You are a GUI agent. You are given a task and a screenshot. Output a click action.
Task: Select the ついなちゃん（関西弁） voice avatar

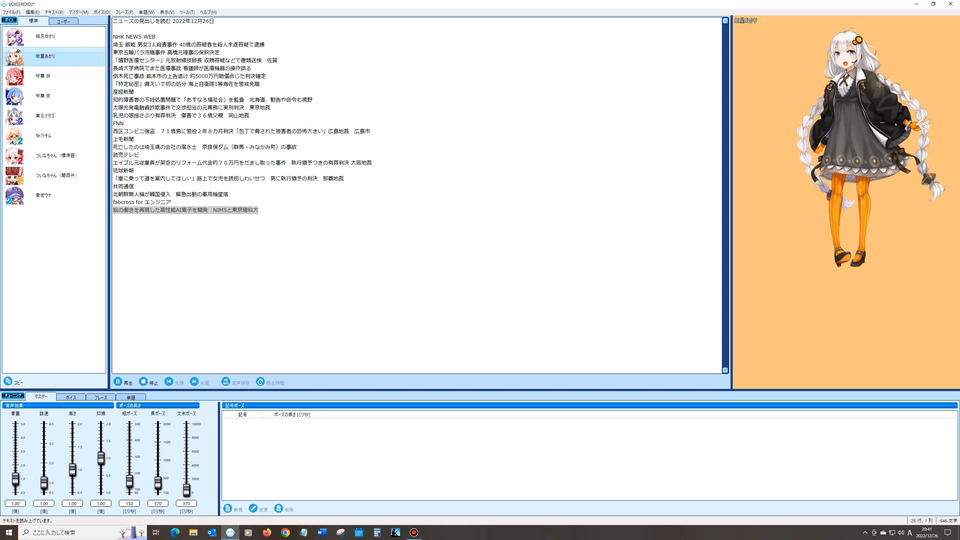tap(15, 176)
